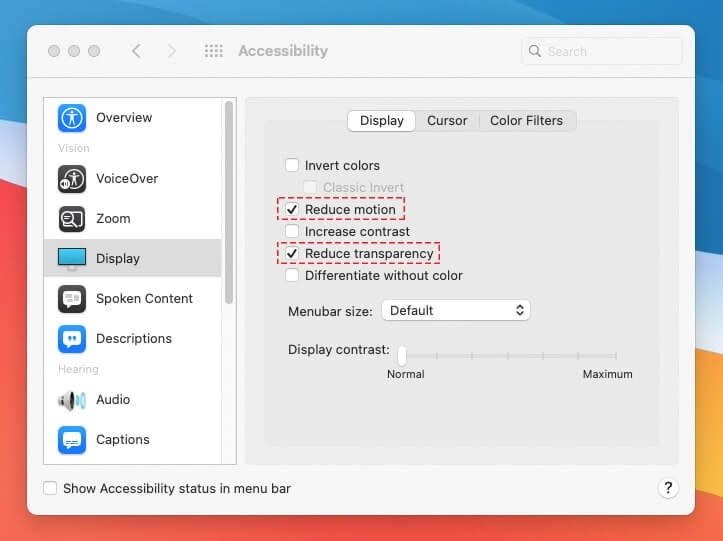Uncheck Reduce motion
This screenshot has height=541, width=723.
[292, 209]
